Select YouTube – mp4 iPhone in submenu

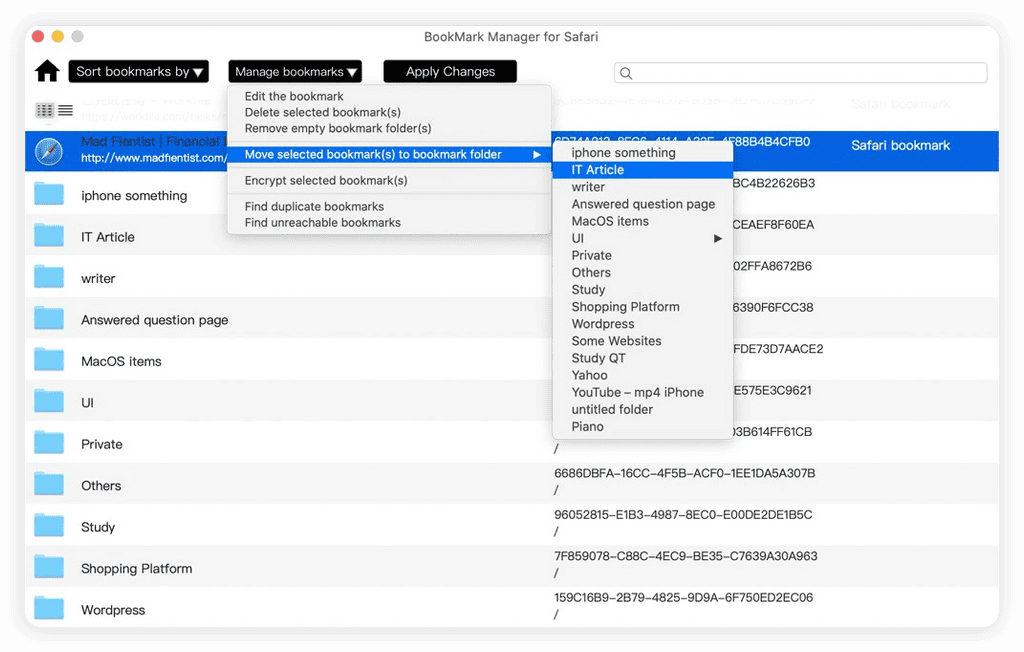pyautogui.click(x=643, y=392)
